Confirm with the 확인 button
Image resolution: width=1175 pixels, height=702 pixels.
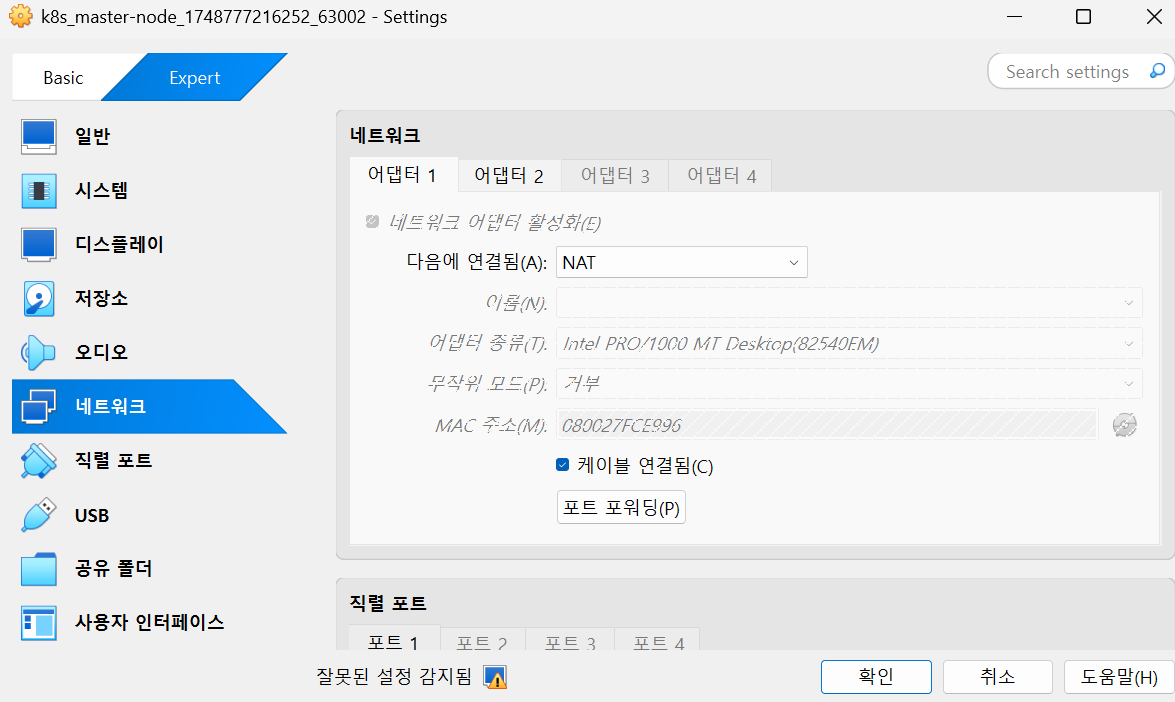click(876, 677)
